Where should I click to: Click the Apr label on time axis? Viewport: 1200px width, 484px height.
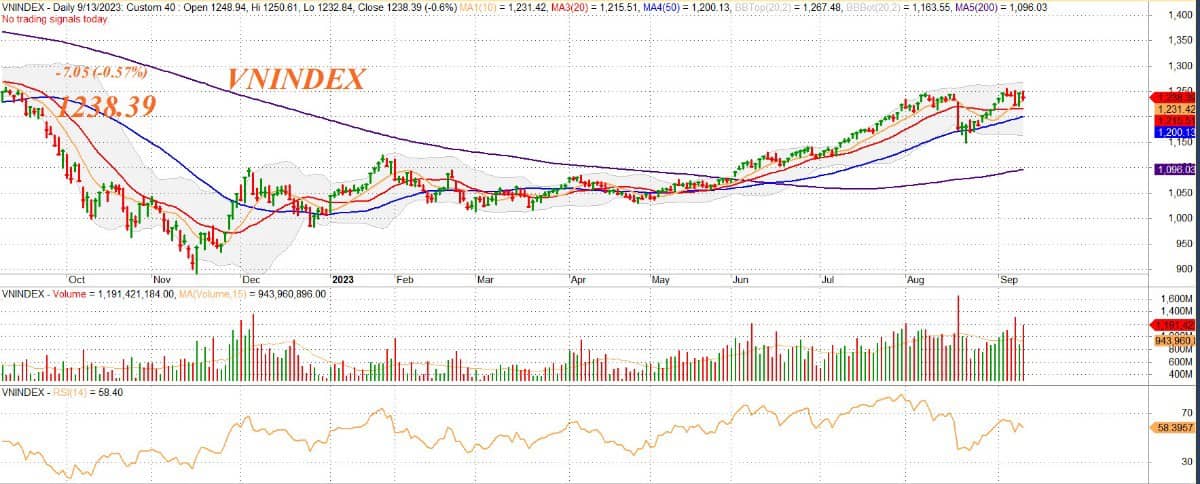578,281
